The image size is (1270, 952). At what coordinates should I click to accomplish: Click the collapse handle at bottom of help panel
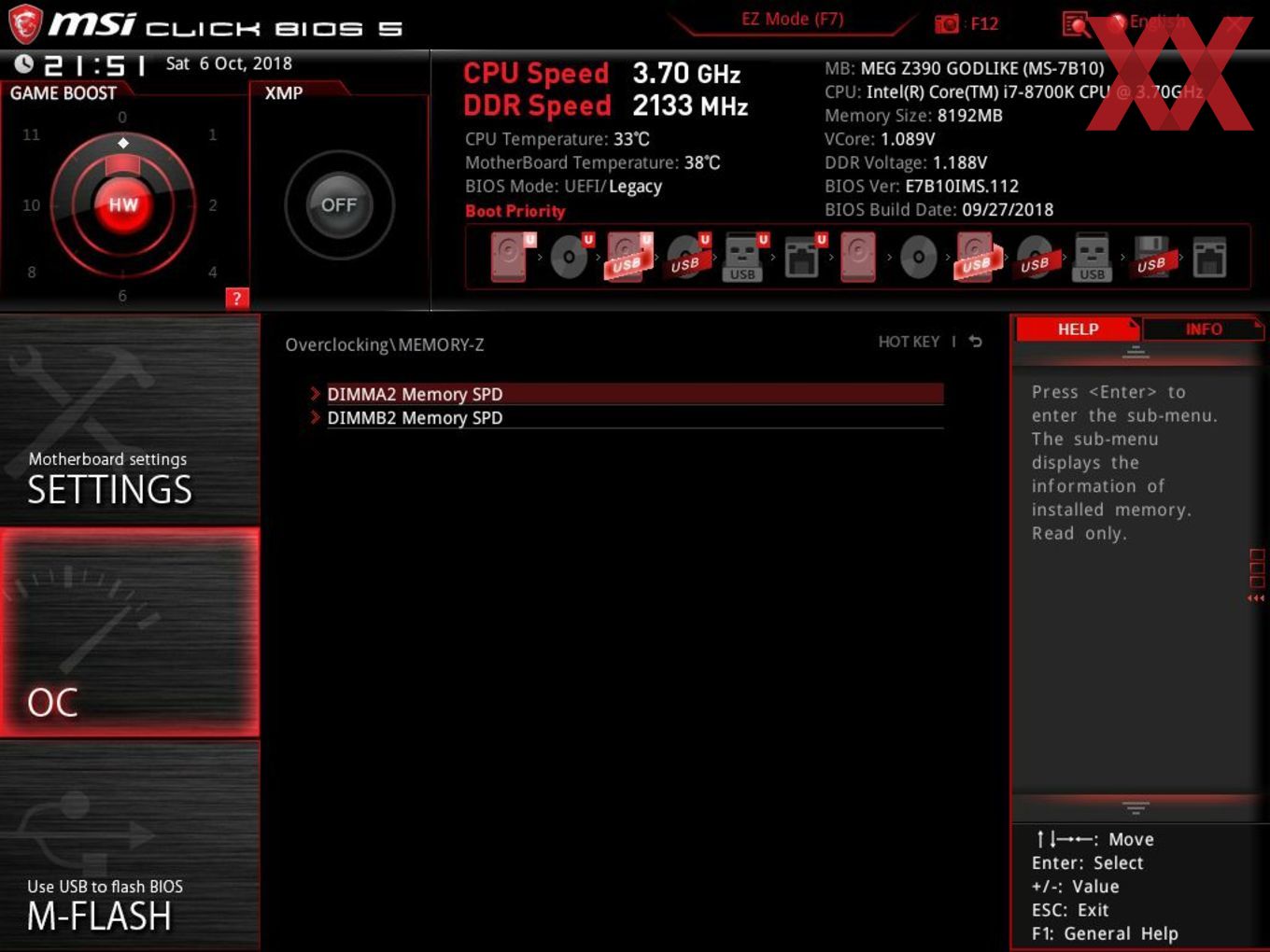point(1136,807)
